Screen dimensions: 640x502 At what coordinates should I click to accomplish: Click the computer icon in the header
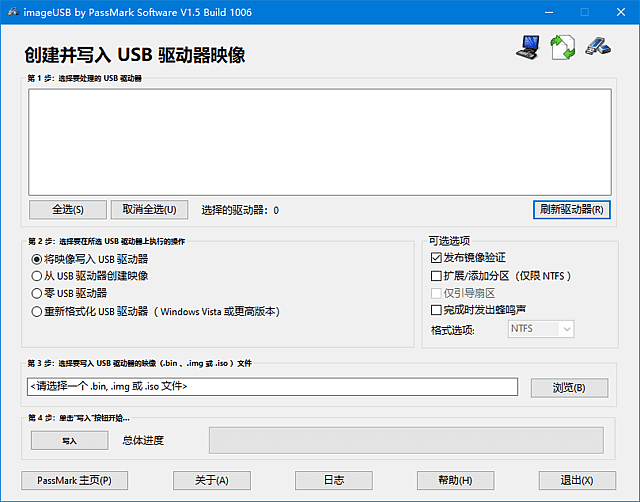[x=527, y=46]
